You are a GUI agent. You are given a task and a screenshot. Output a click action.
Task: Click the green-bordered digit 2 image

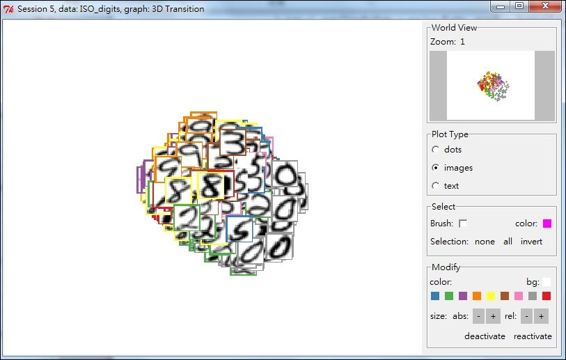(187, 217)
